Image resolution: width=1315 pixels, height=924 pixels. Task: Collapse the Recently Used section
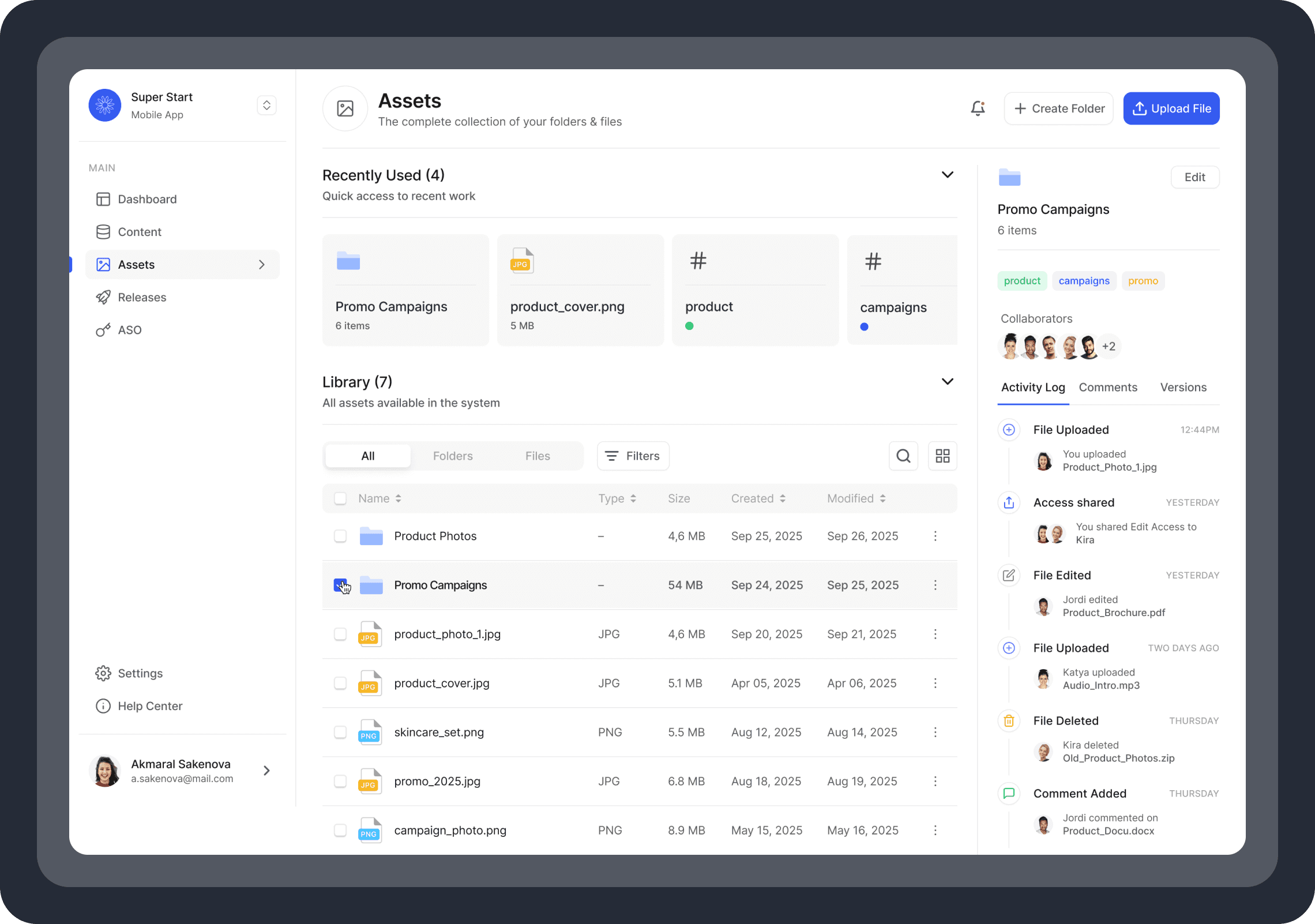[x=947, y=174]
